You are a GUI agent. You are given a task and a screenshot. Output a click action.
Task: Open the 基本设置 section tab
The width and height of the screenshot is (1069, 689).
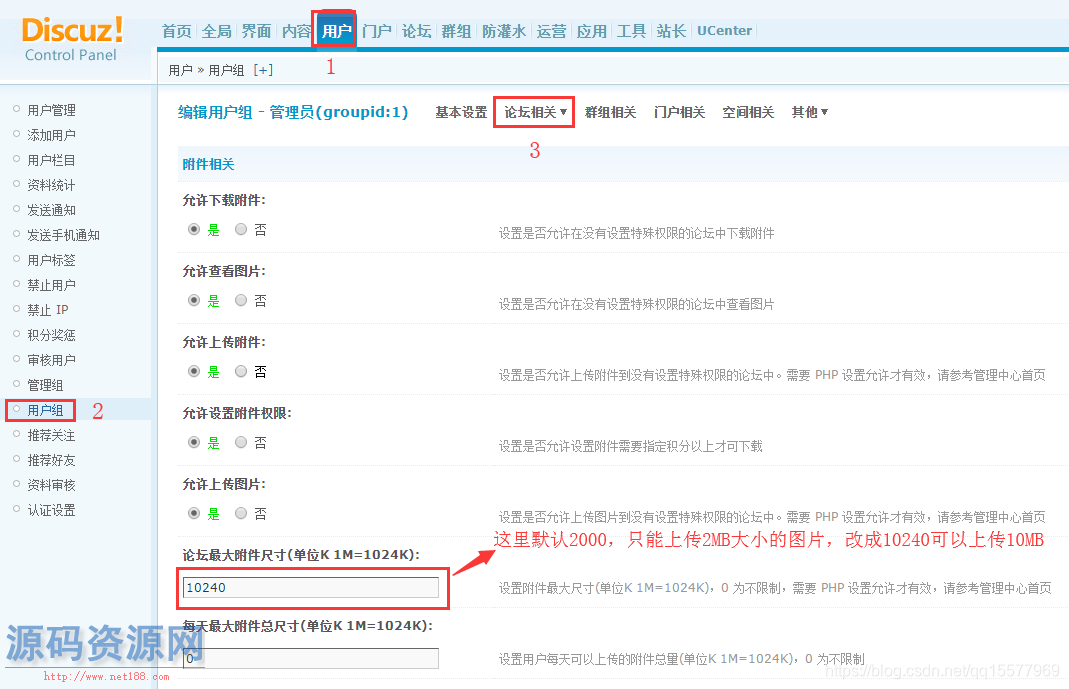coord(461,112)
